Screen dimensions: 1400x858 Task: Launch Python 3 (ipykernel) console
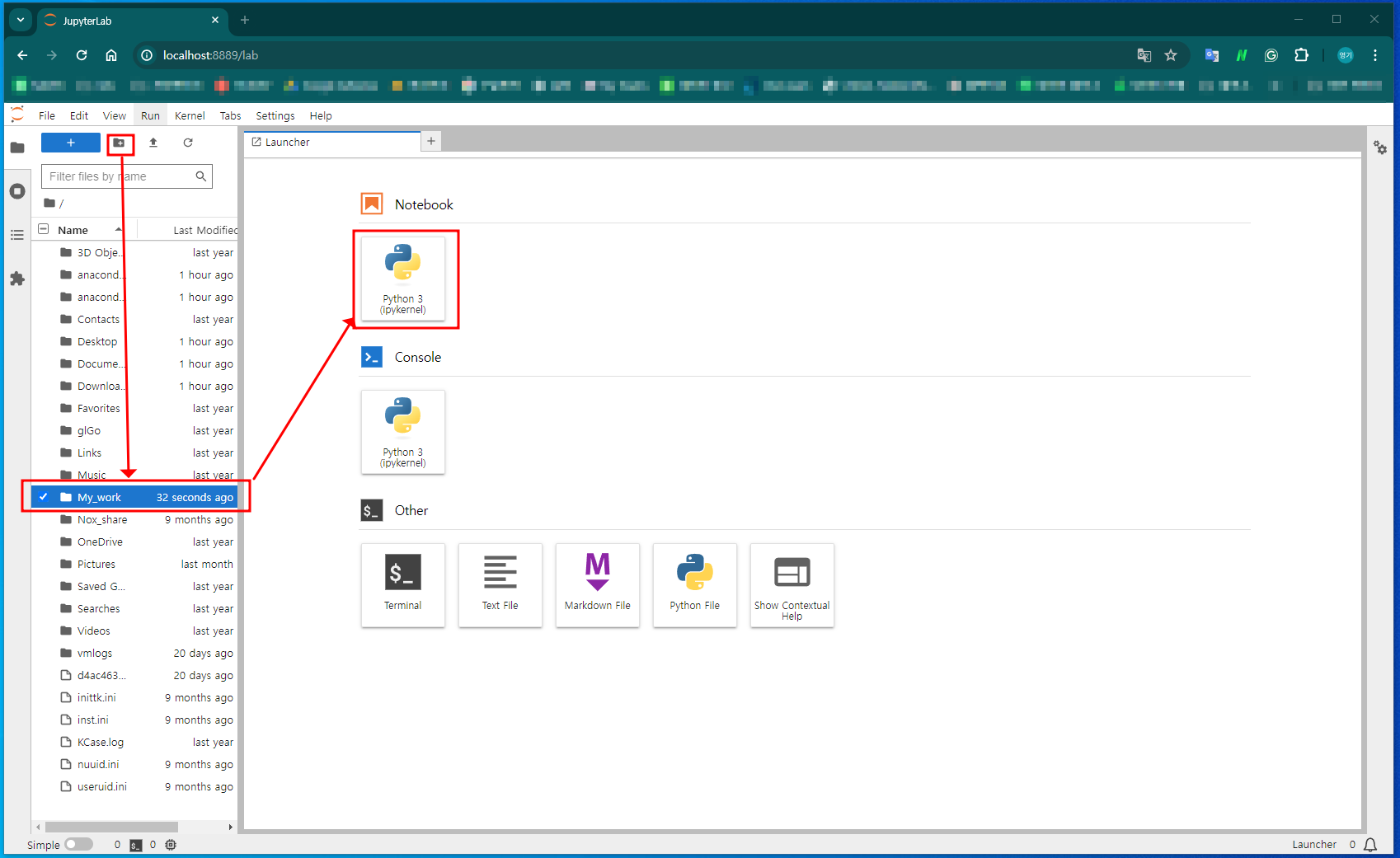(x=403, y=432)
